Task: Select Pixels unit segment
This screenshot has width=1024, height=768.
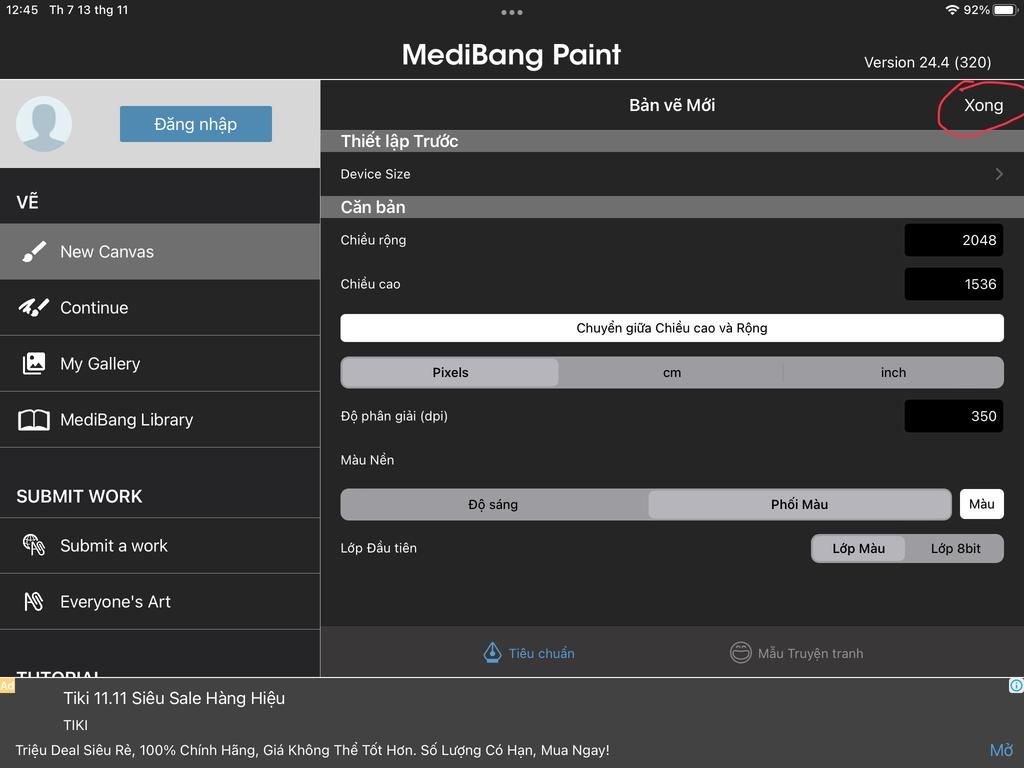Action: point(450,372)
